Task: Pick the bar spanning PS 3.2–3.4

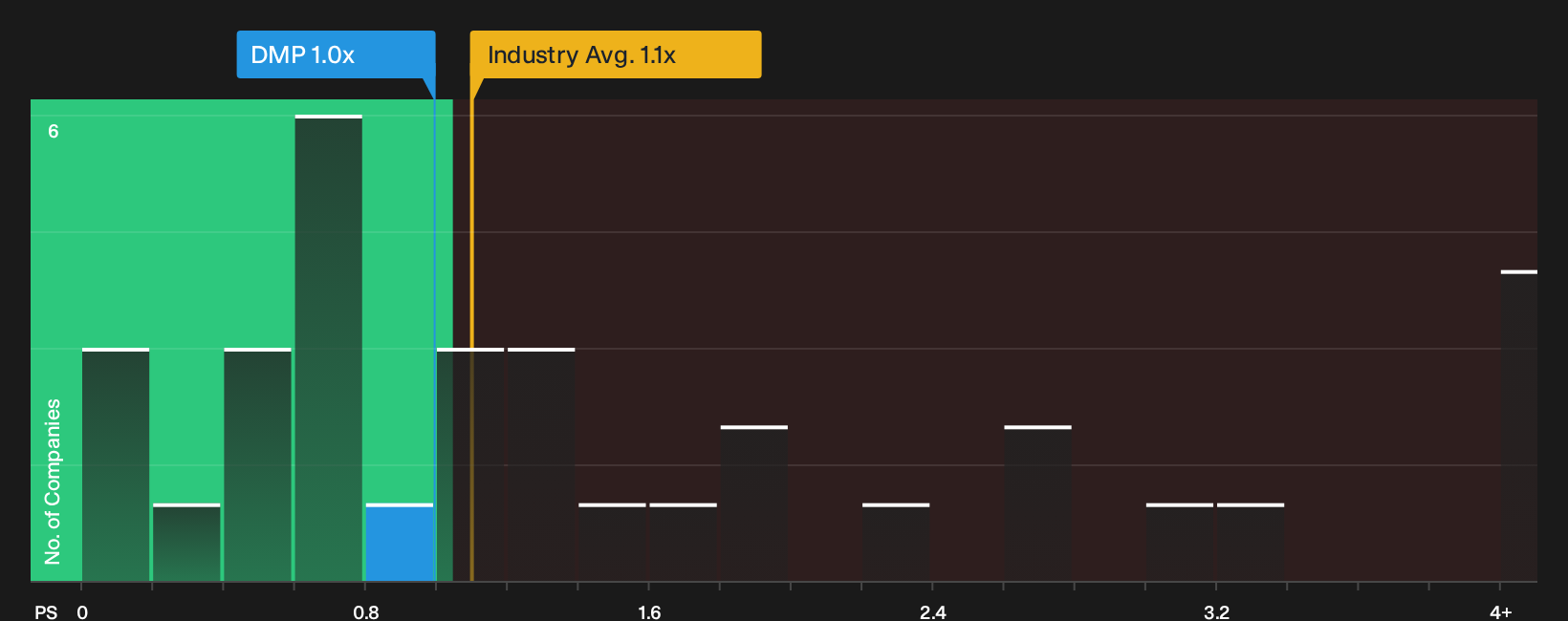Action: [1251, 542]
